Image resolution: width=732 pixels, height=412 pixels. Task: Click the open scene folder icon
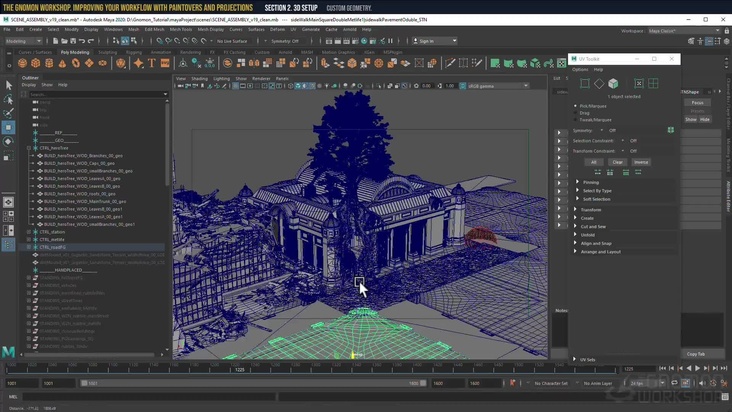point(64,41)
